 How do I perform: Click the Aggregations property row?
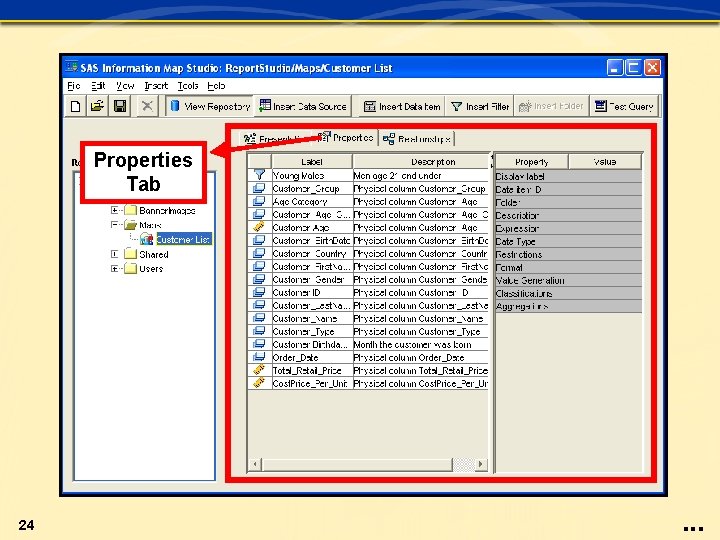click(568, 306)
